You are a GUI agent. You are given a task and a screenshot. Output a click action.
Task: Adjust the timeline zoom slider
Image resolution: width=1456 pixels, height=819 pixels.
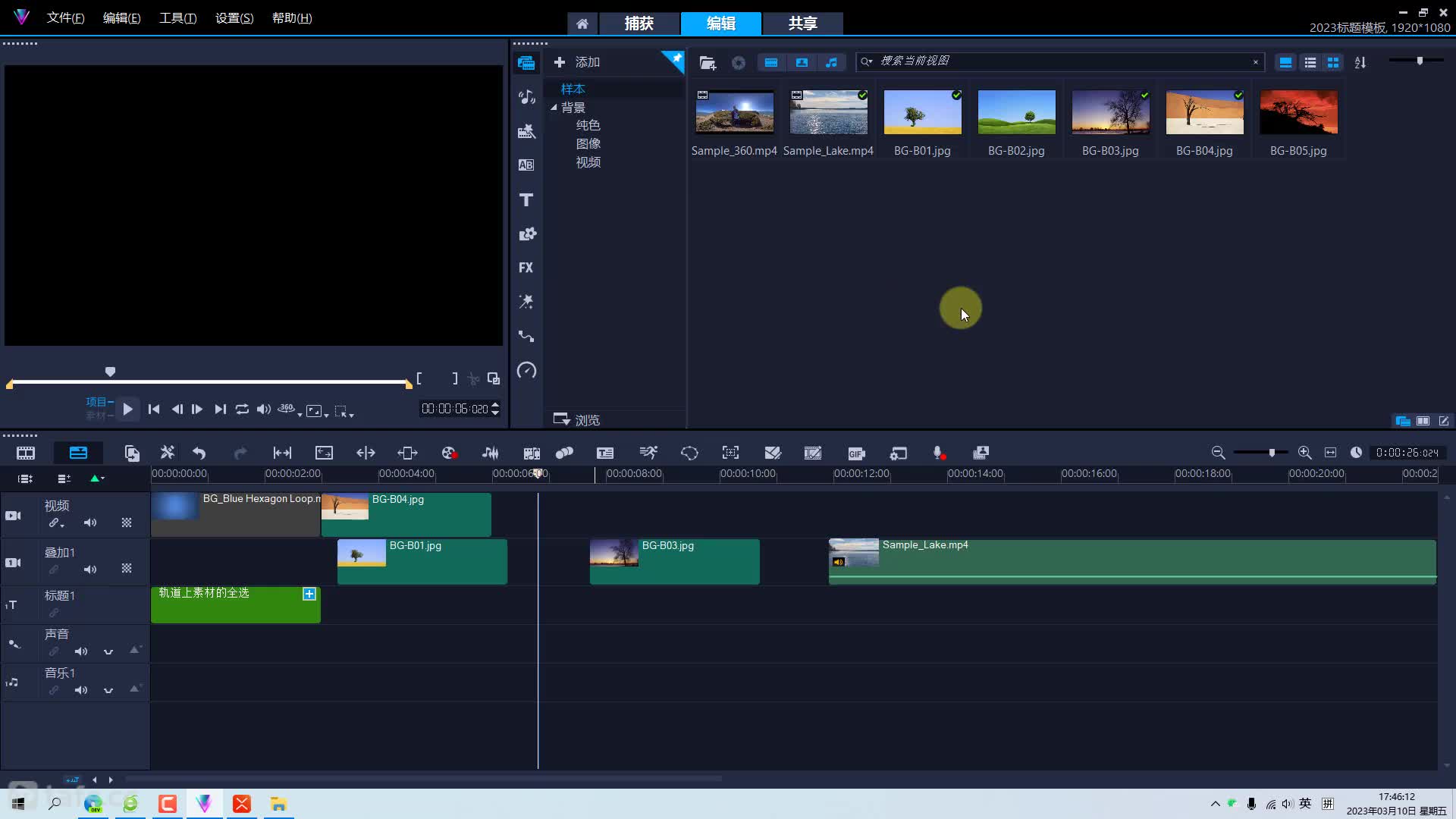point(1272,453)
